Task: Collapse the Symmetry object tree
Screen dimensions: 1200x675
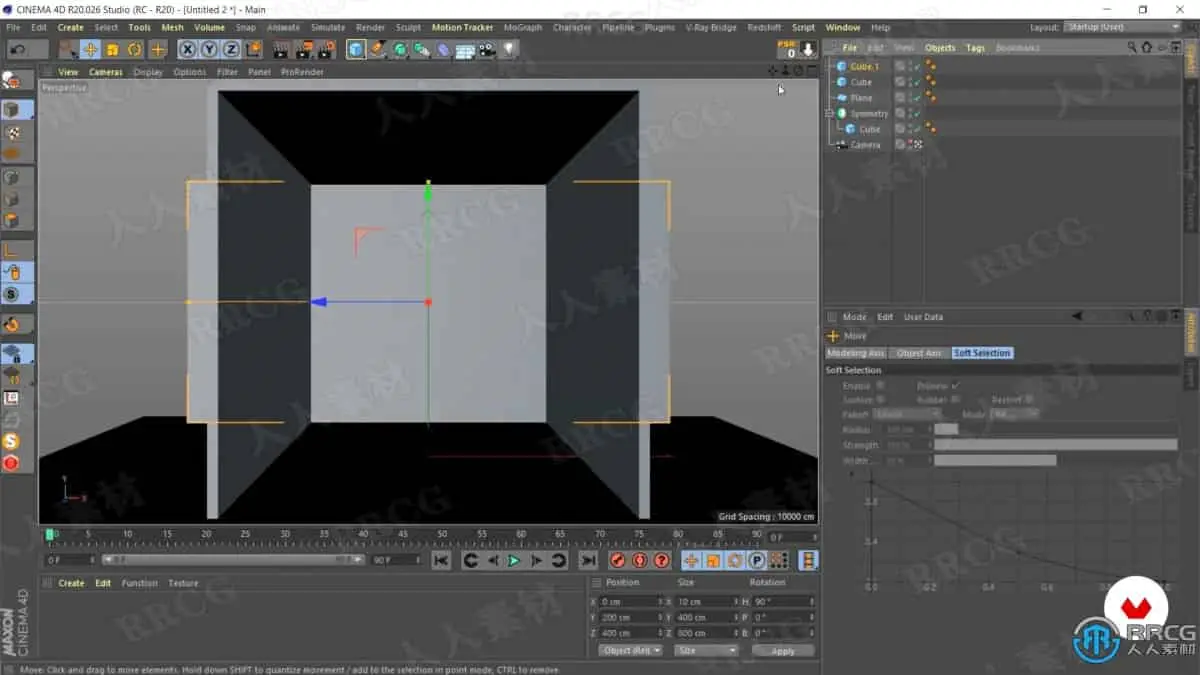Action: pos(829,114)
